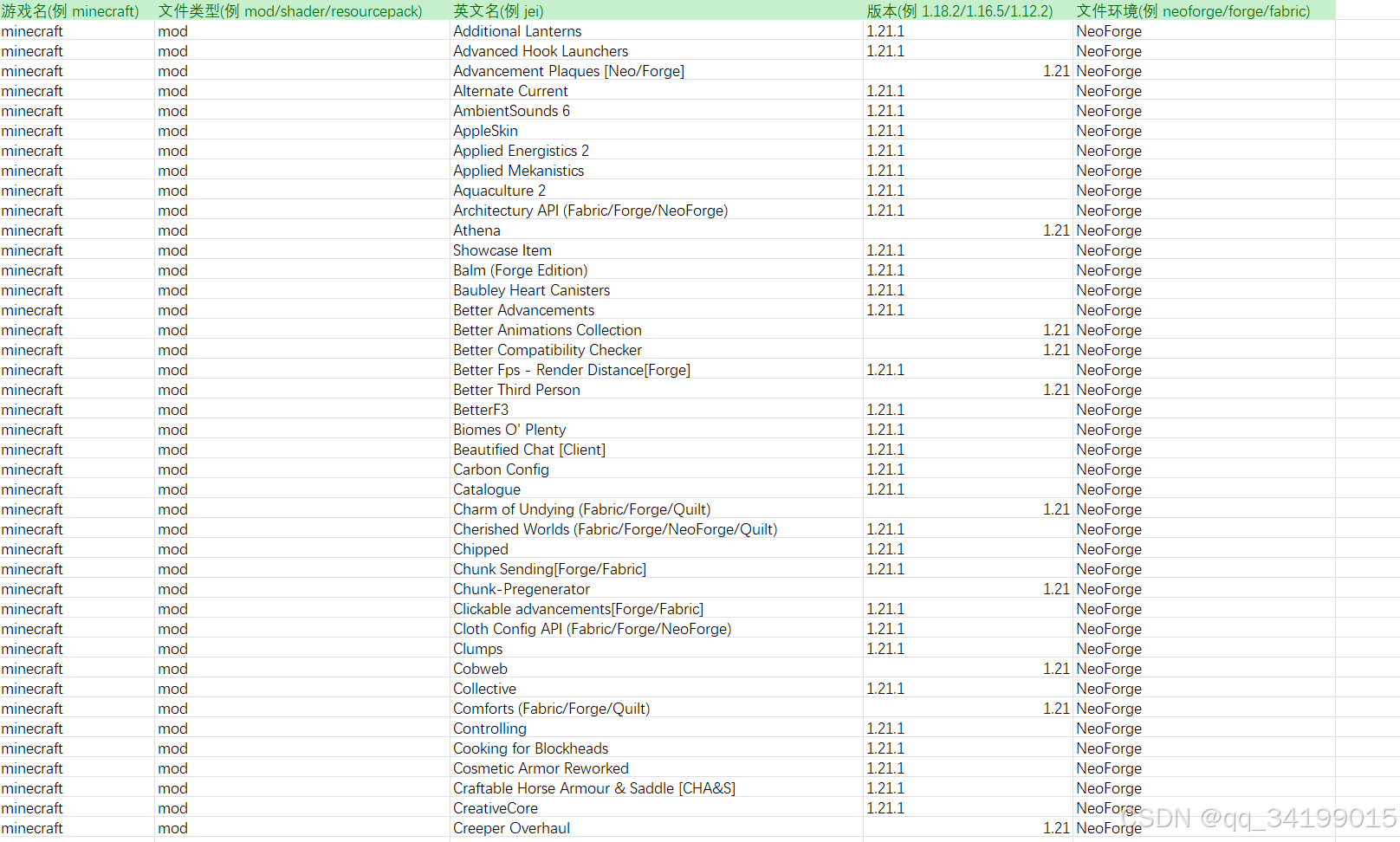Screen dimensions: 1400x842
Task: Select the header cell '文件类型(例 mod/shader/resourcepack)'
Action: click(302, 10)
